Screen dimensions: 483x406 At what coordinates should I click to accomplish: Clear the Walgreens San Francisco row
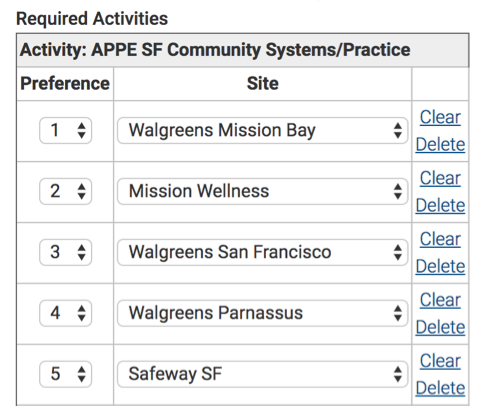440,239
